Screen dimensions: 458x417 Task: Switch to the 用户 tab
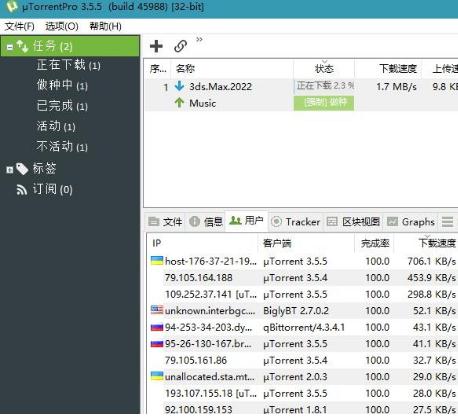tap(247, 220)
